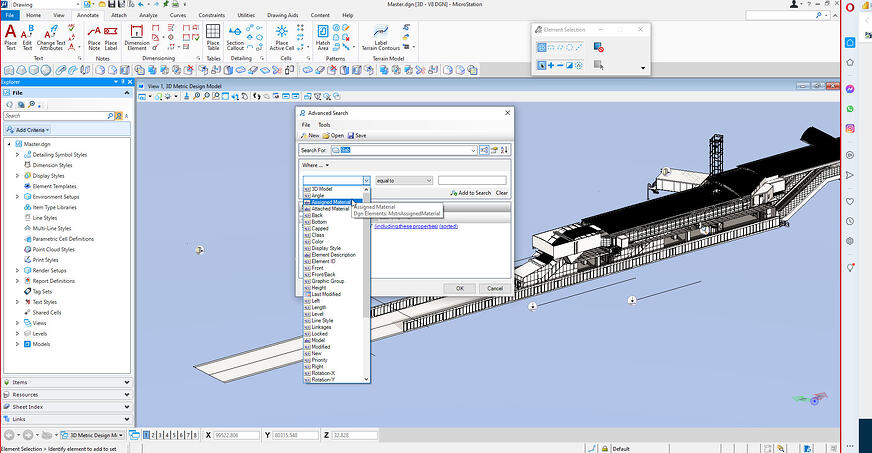Toggle view number 5 button
Image resolution: width=872 pixels, height=453 pixels.
174,435
